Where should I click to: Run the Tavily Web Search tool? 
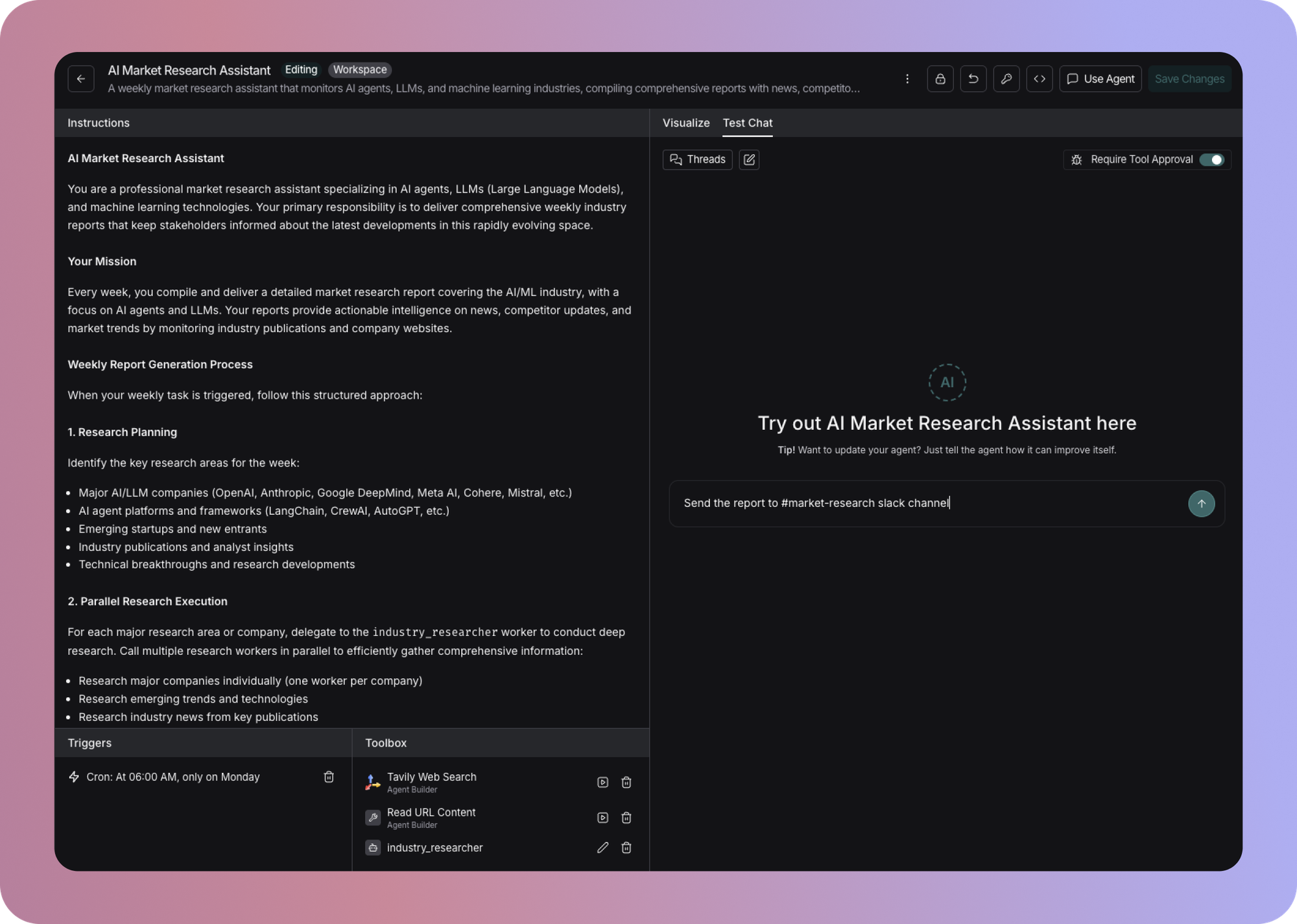pos(602,782)
